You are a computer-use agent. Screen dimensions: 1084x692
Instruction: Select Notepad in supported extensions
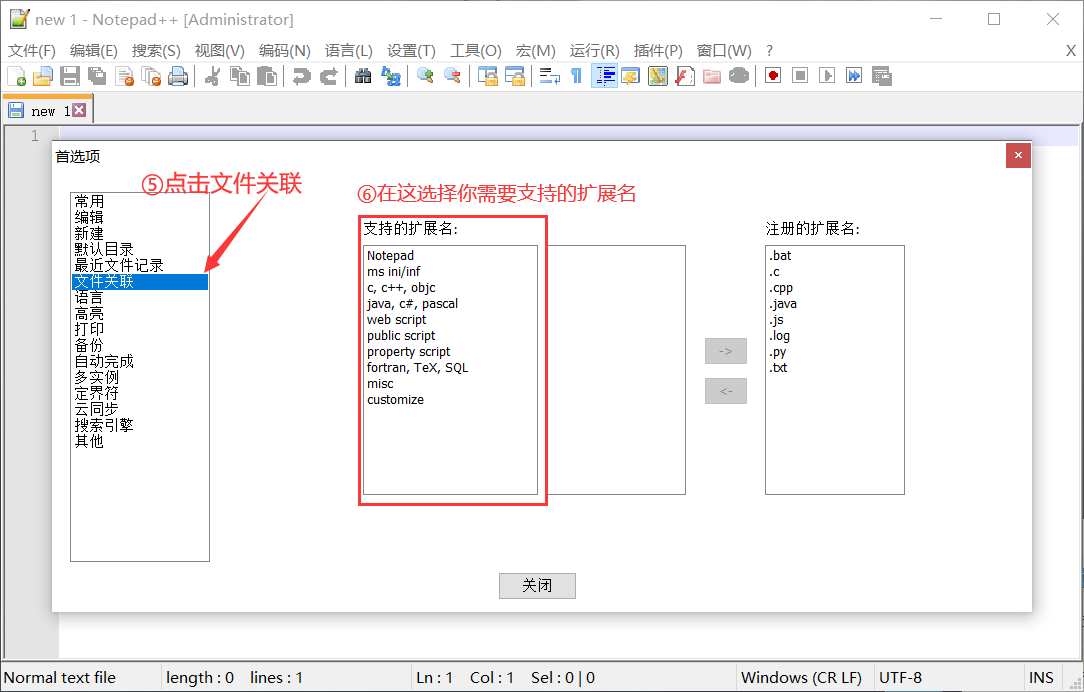450,256
